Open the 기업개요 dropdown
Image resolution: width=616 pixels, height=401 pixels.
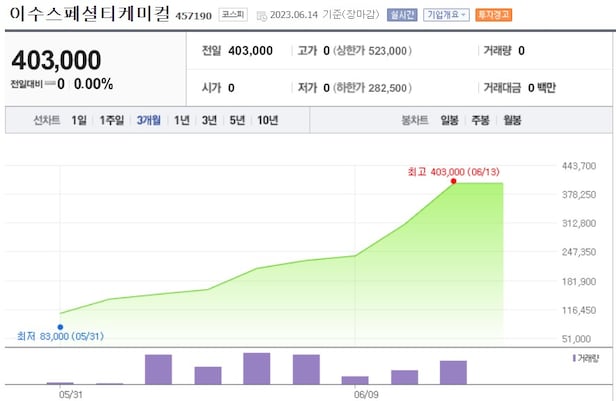(x=446, y=15)
